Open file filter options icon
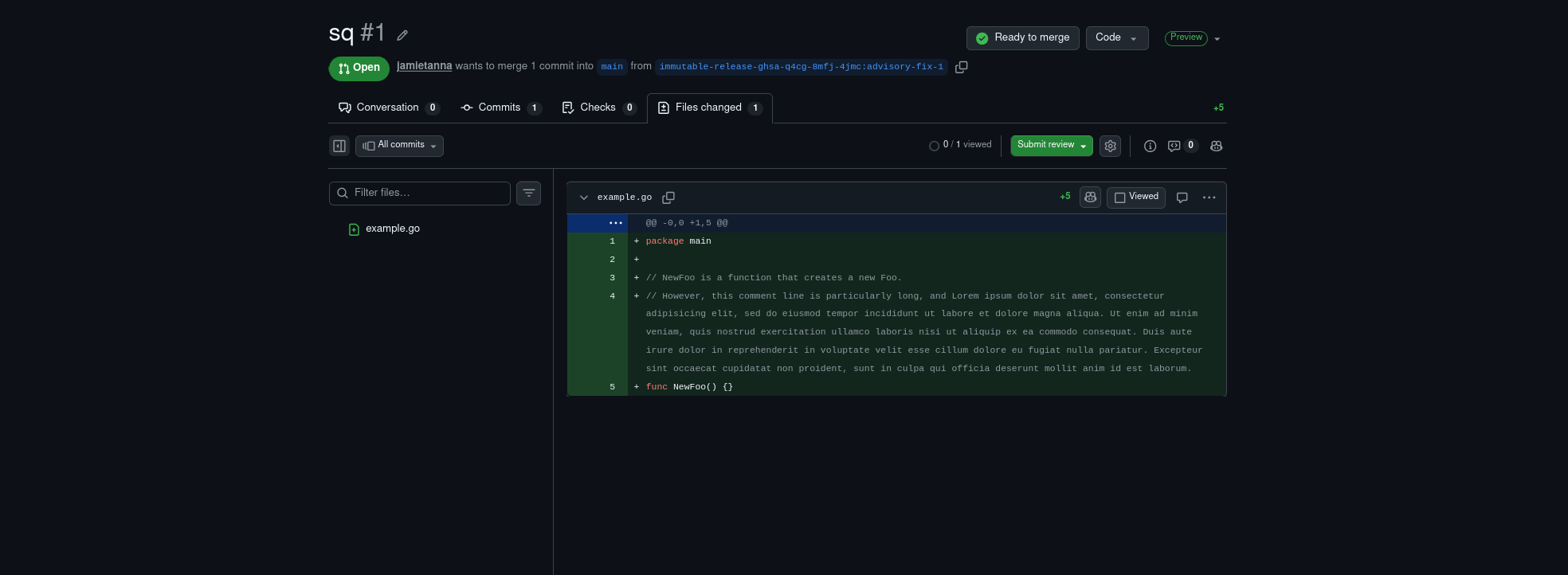Image resolution: width=1568 pixels, height=575 pixels. (528, 193)
